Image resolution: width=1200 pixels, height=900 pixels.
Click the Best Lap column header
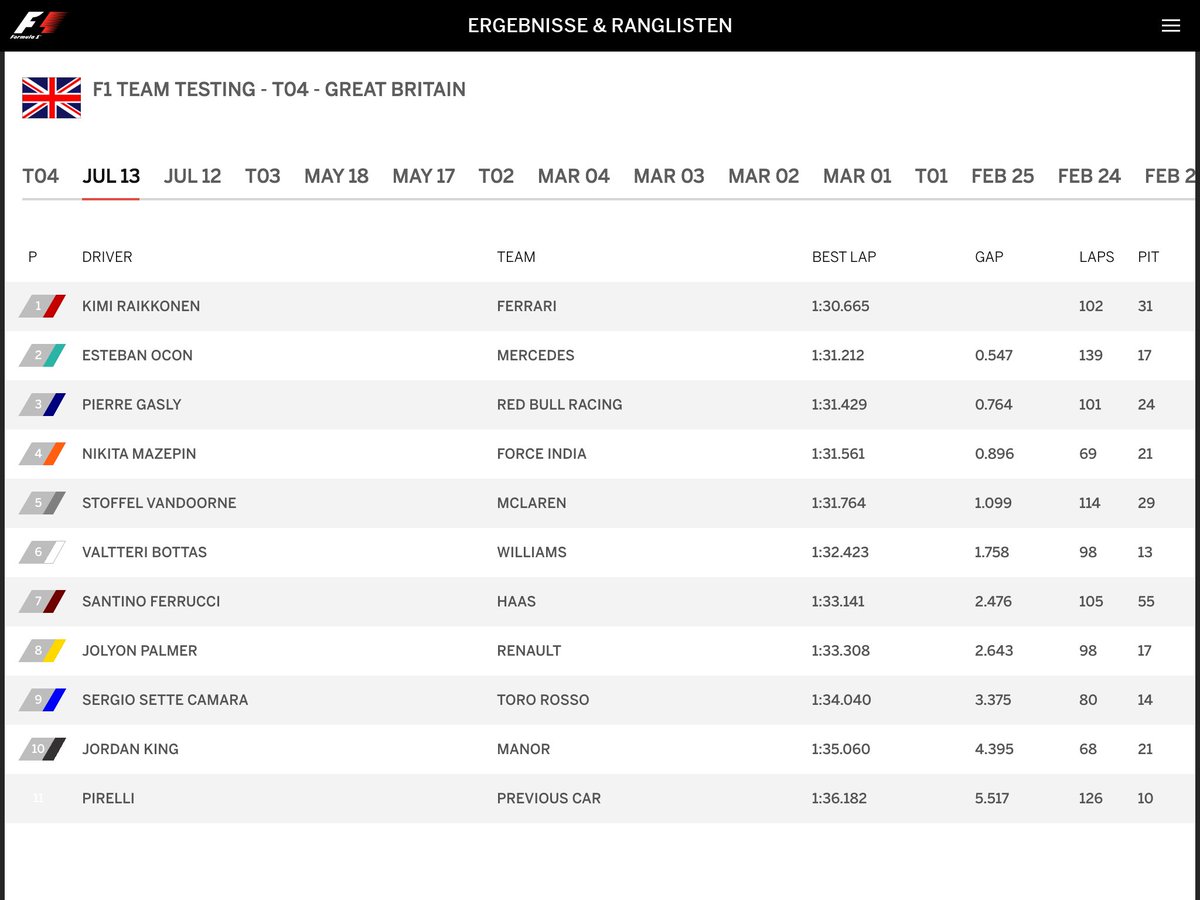(x=844, y=257)
